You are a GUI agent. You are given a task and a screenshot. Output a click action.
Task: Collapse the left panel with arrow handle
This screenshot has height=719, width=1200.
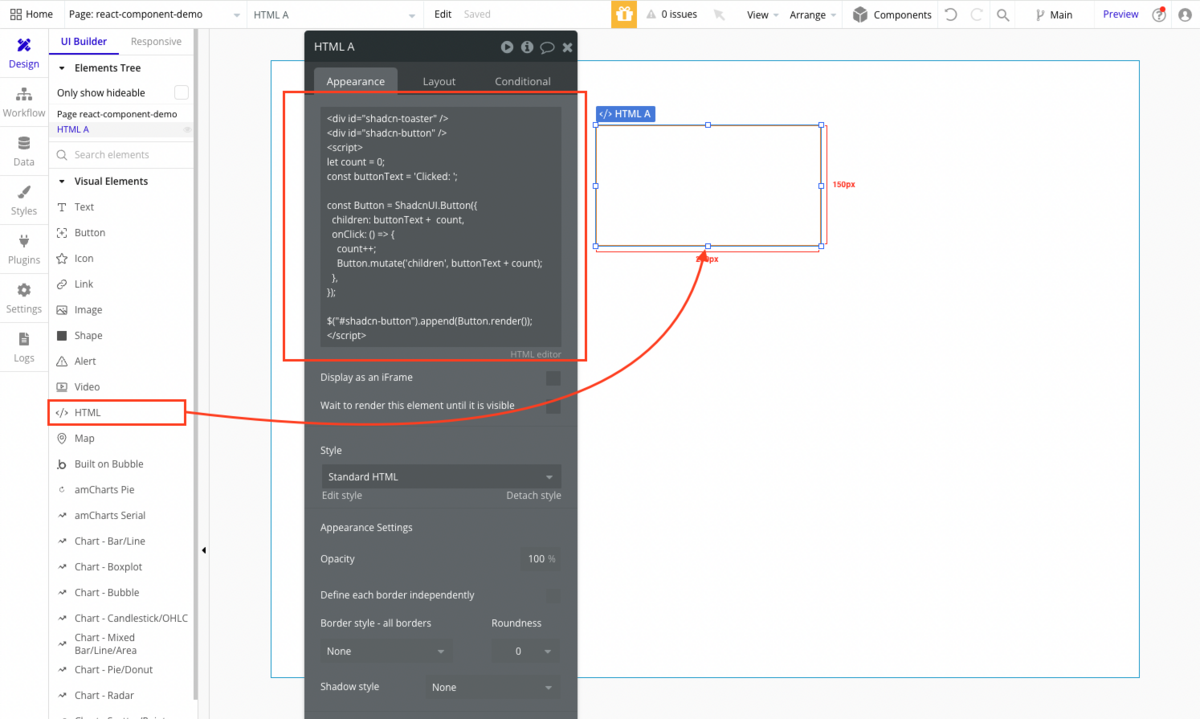[204, 550]
